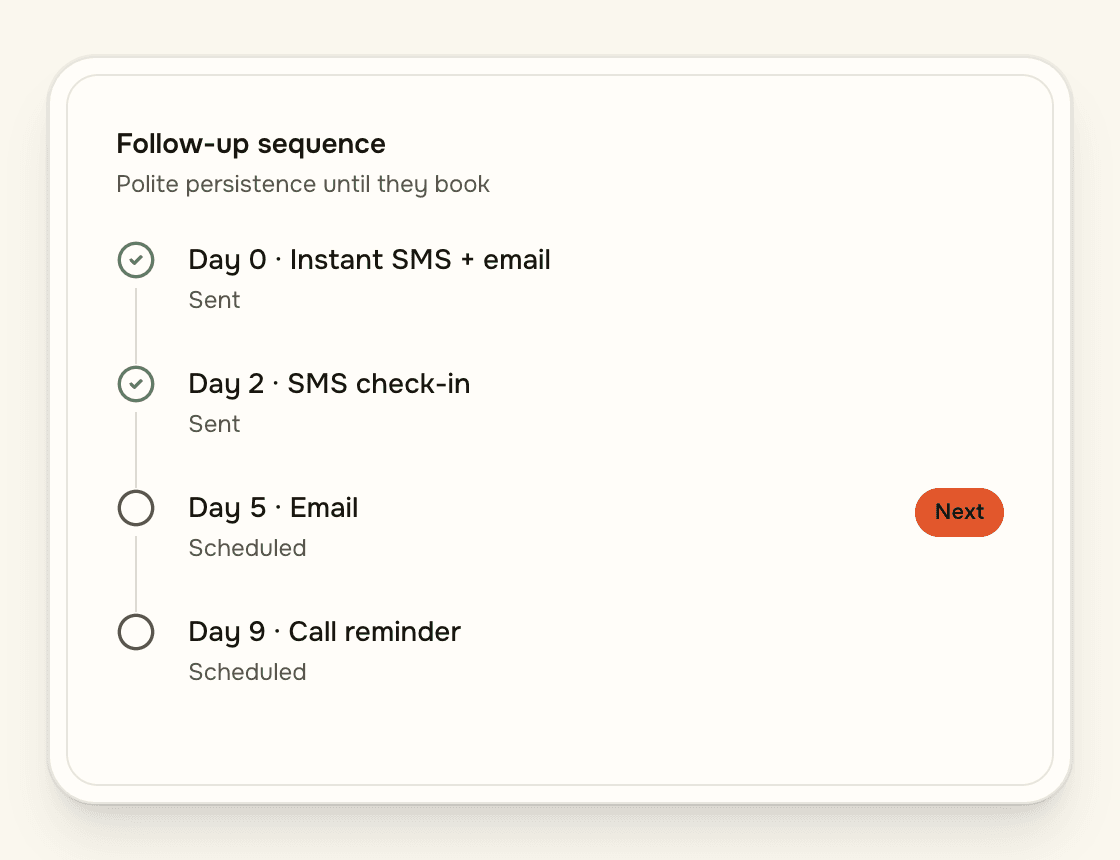1120x860 pixels.
Task: Select the empty Day 5 step circle
Action: 136,508
